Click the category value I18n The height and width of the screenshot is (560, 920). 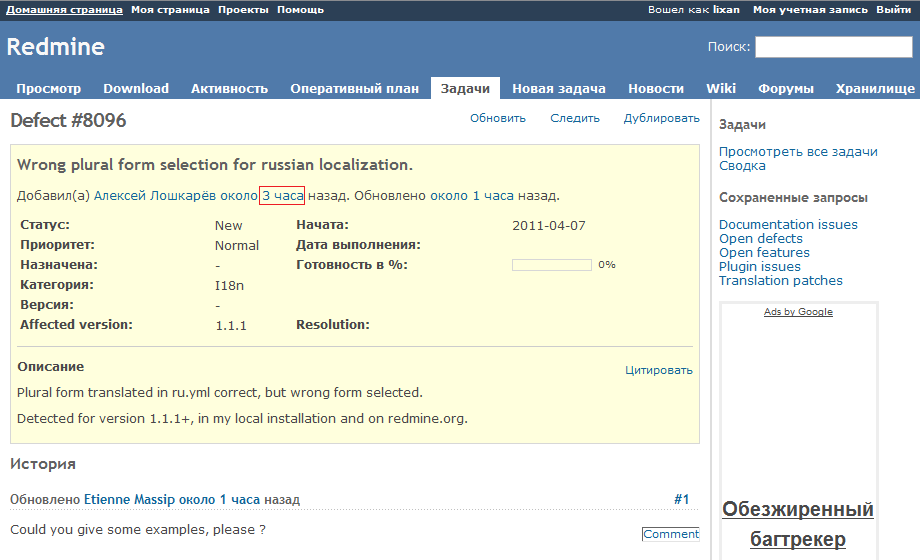(229, 285)
